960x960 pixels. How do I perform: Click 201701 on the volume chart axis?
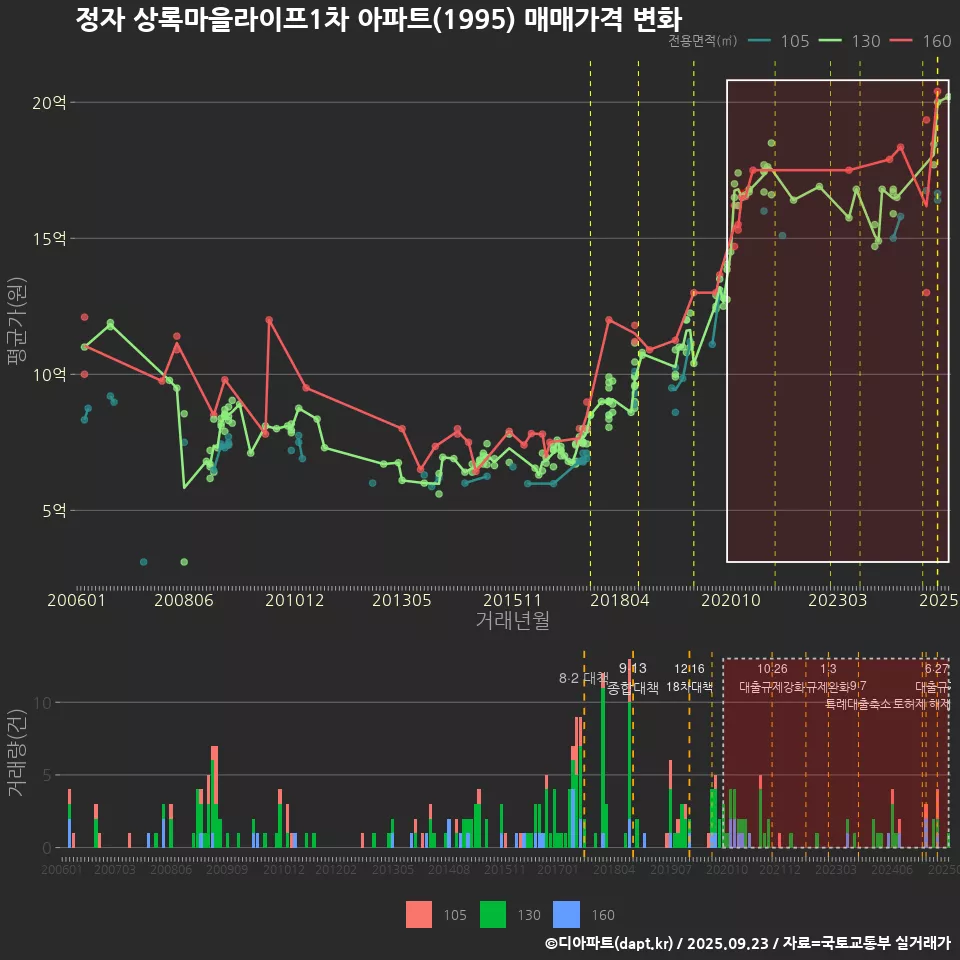pyautogui.click(x=558, y=869)
